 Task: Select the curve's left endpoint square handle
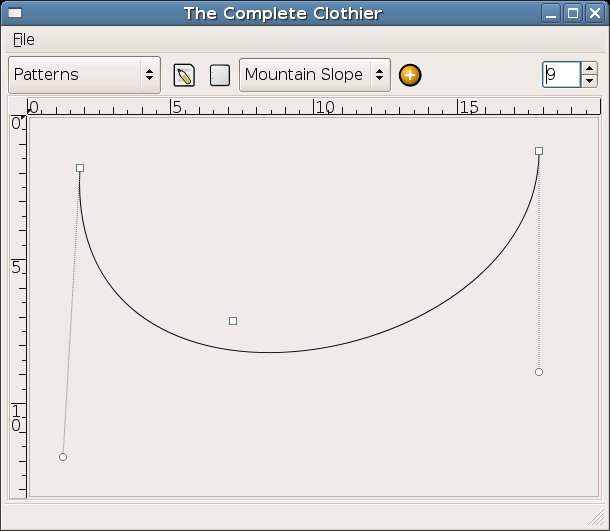(80, 168)
